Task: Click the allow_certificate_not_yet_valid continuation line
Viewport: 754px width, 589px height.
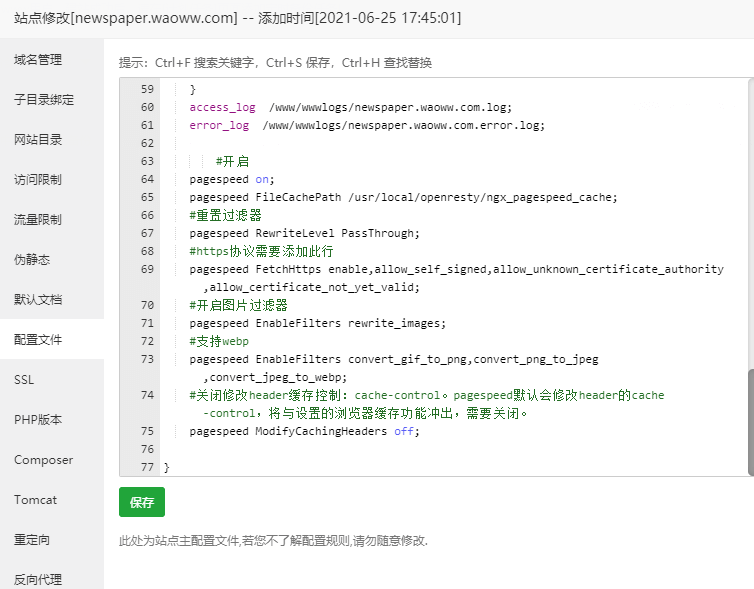Action: click(x=311, y=287)
